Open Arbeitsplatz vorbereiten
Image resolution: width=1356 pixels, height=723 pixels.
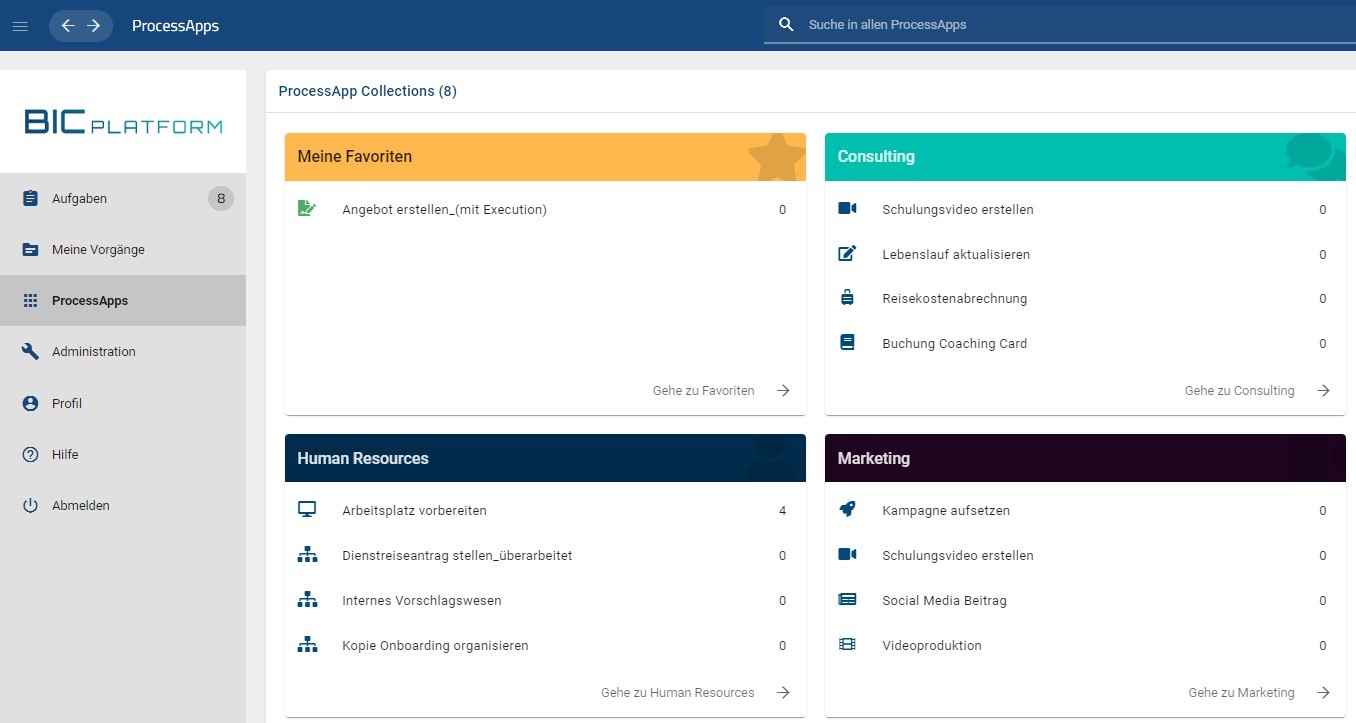tap(414, 511)
